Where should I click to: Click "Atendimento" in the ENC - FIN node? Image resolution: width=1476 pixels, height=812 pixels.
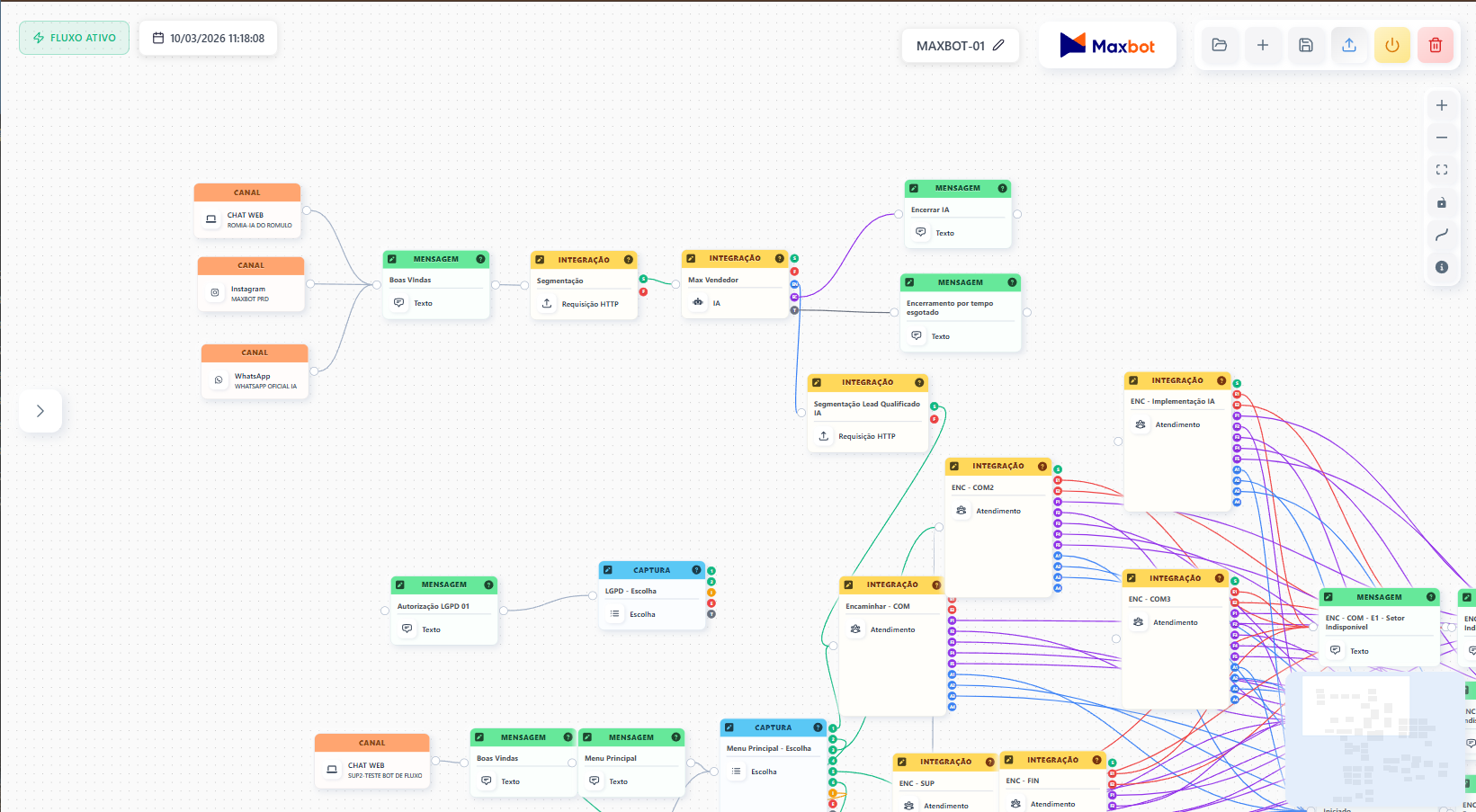tap(1052, 804)
